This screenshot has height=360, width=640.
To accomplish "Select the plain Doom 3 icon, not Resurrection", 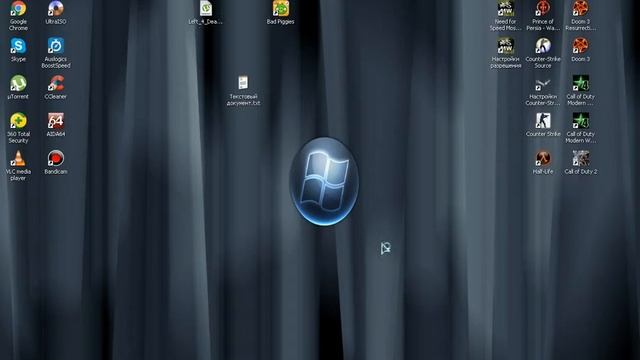I will pyautogui.click(x=580, y=46).
